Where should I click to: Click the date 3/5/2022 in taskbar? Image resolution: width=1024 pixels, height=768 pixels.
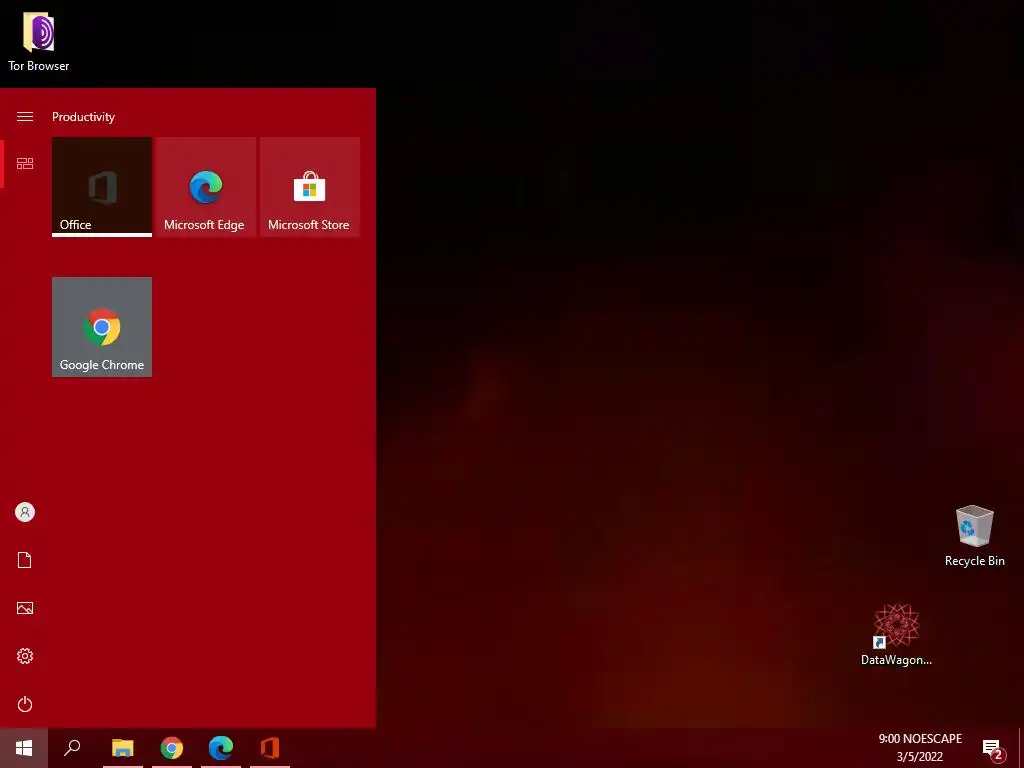pyautogui.click(x=920, y=757)
